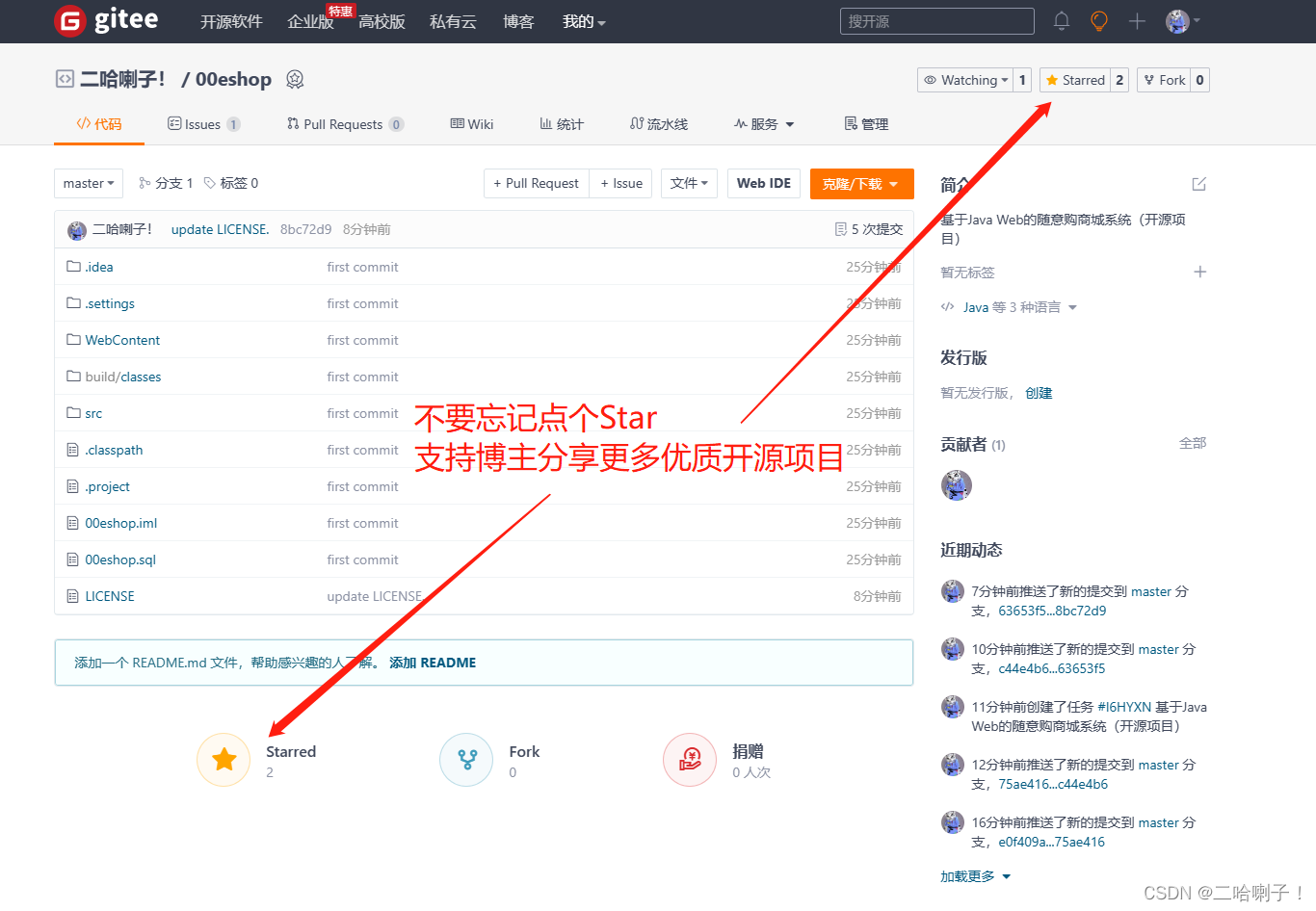Viewport: 1316px width, 911px height.
Task: Open the src folder
Action: pos(93,413)
